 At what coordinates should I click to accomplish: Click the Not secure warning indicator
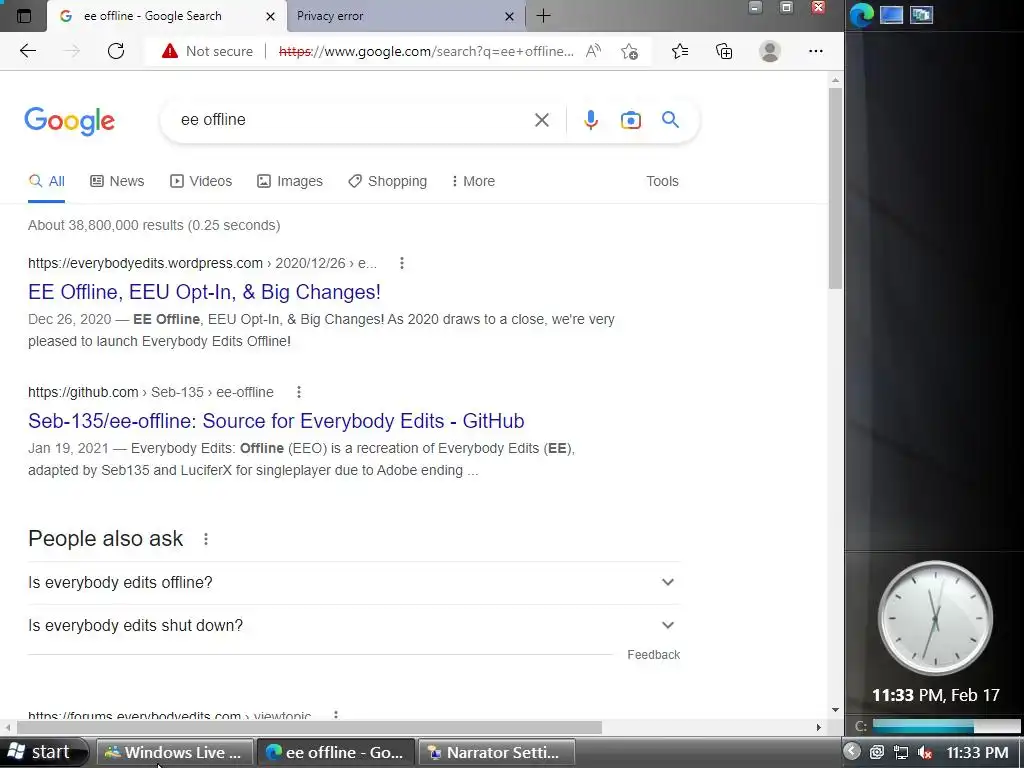[x=207, y=51]
